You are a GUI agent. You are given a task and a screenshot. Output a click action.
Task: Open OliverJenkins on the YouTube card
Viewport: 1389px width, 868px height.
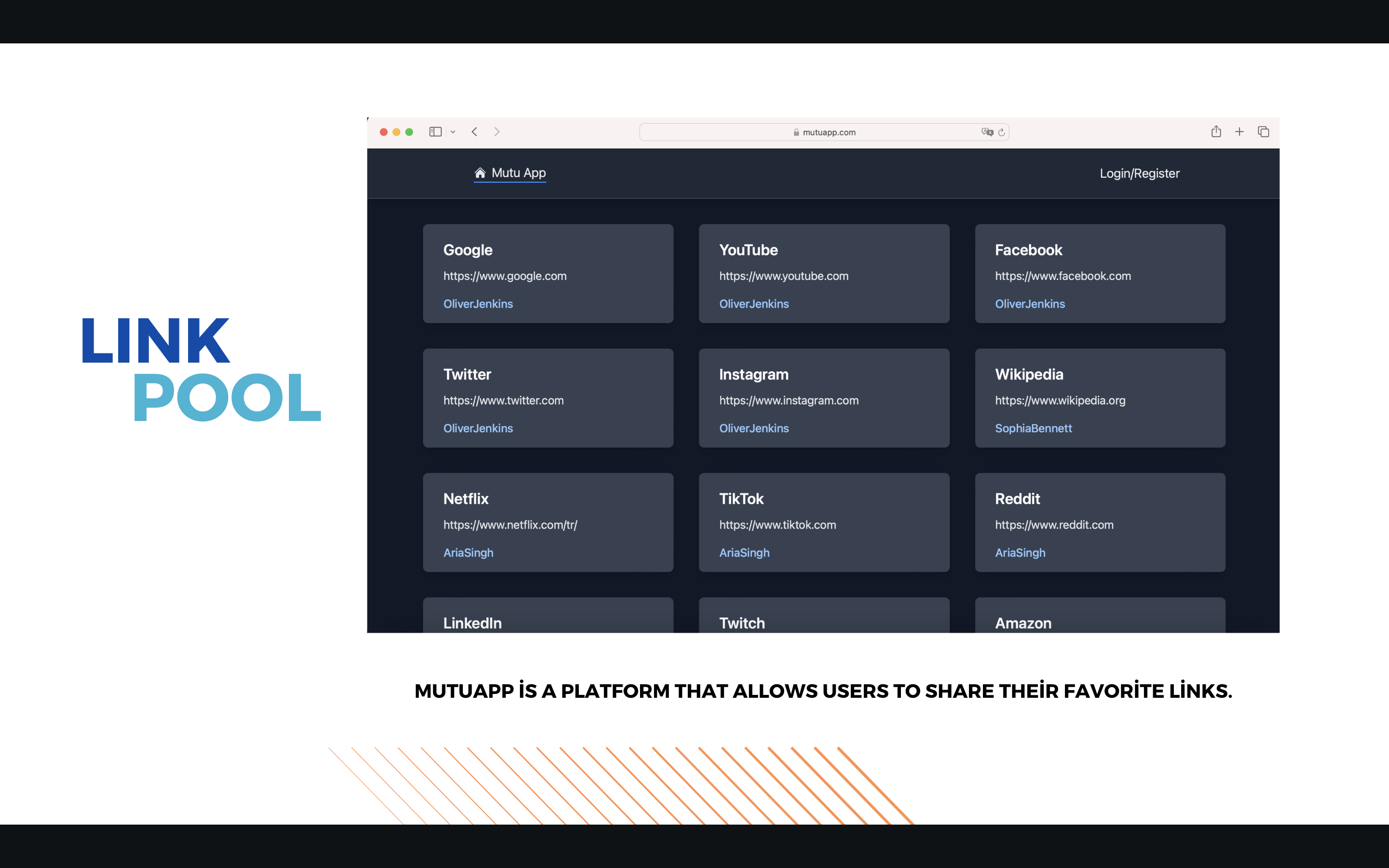coord(754,304)
